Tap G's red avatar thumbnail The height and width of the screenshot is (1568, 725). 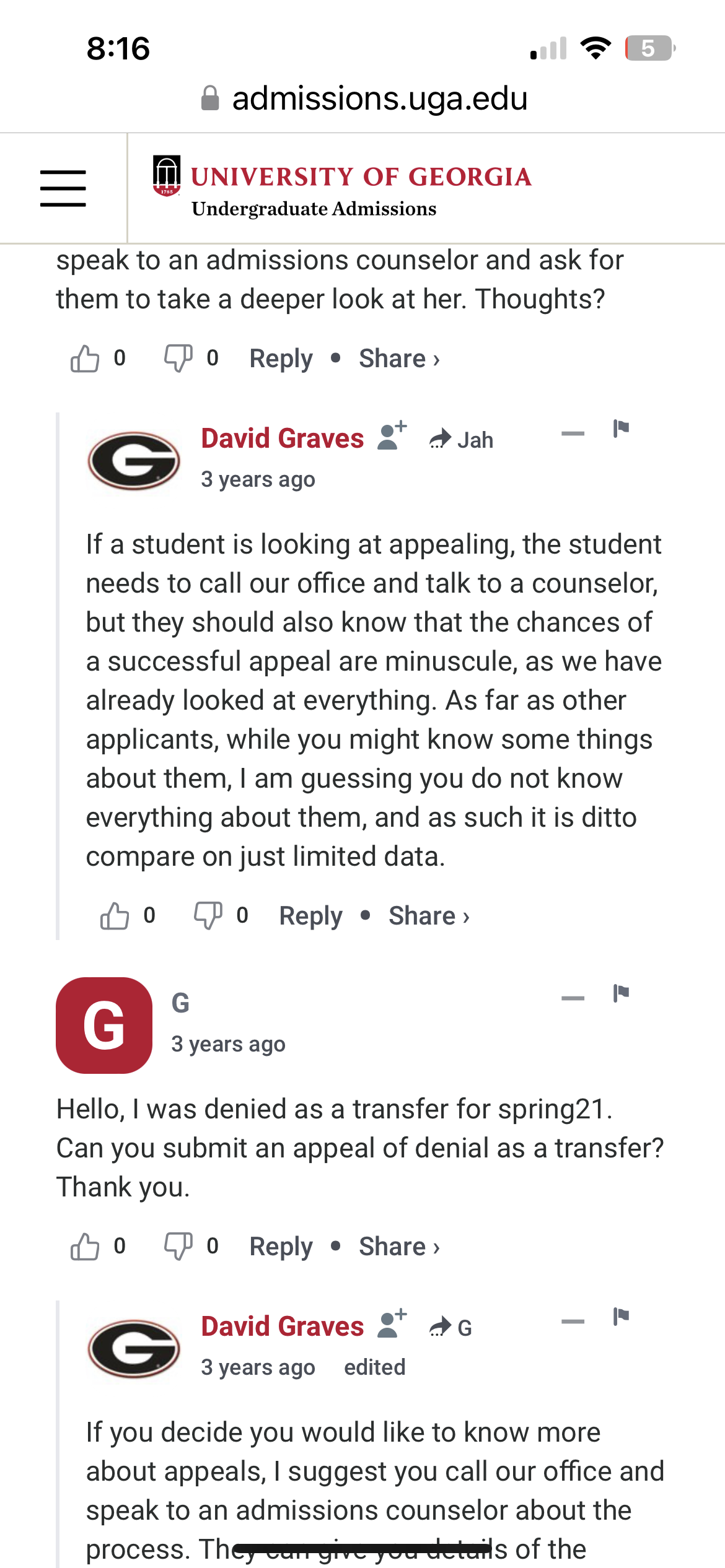coord(104,1026)
